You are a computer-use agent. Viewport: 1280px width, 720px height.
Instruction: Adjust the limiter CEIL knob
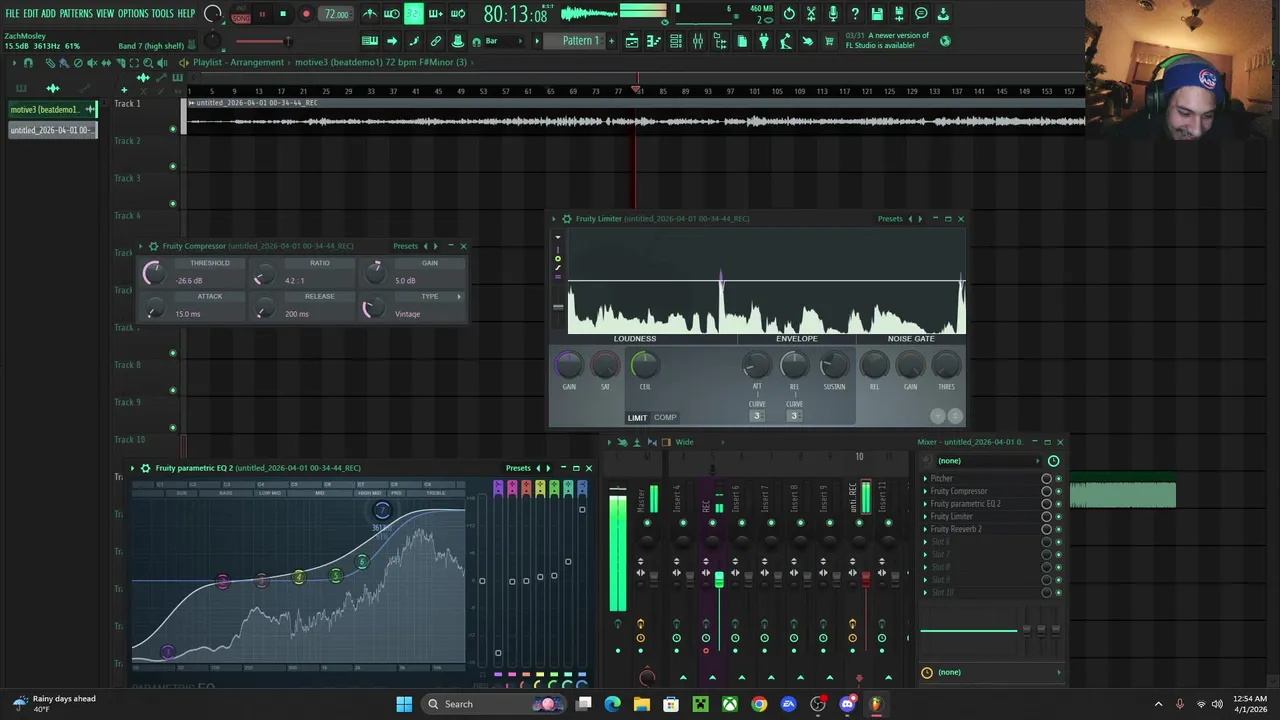click(x=645, y=366)
